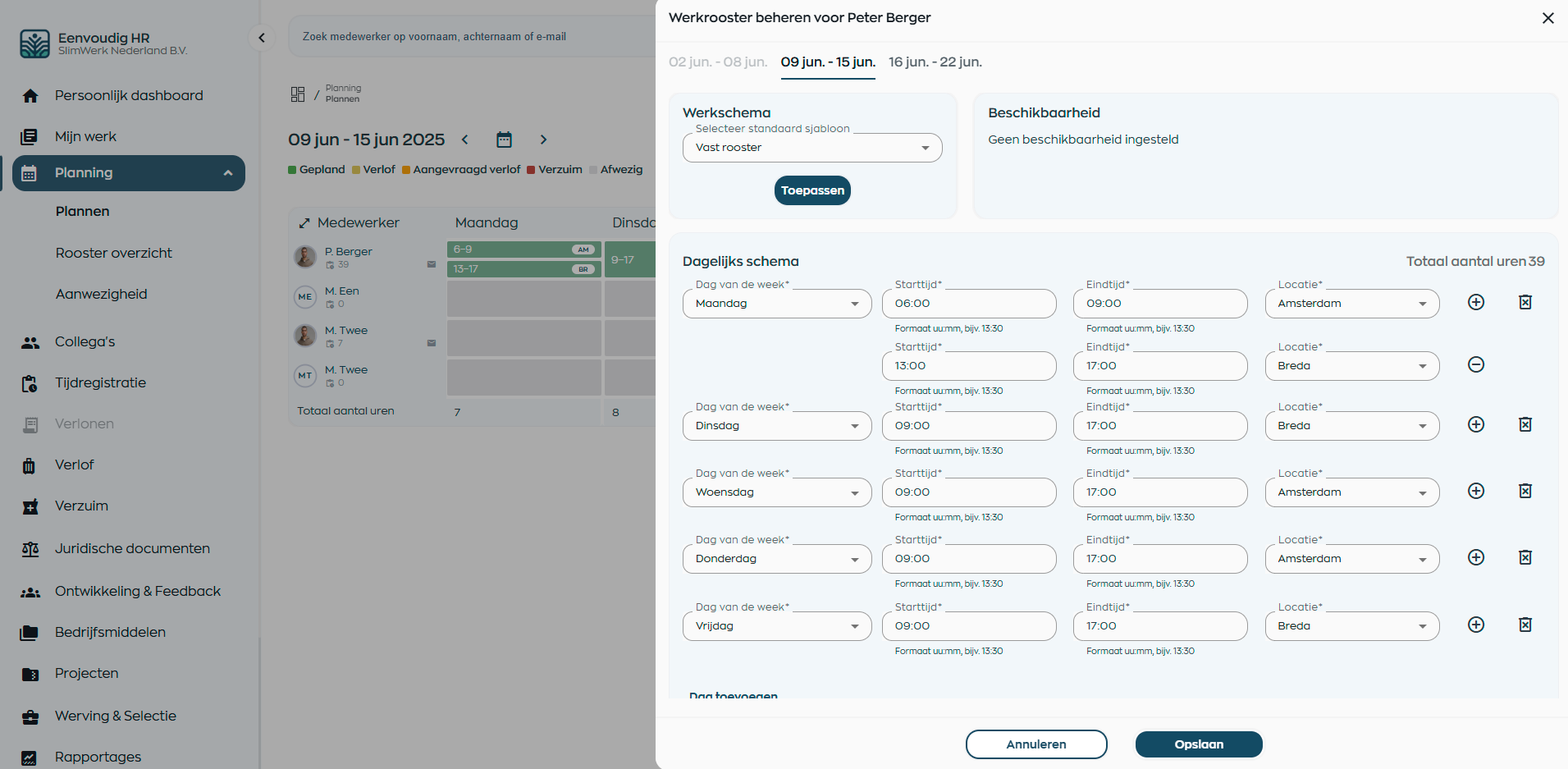Cancel changes with Annuleren button
Screen dimensions: 1568x769
coord(1035,744)
